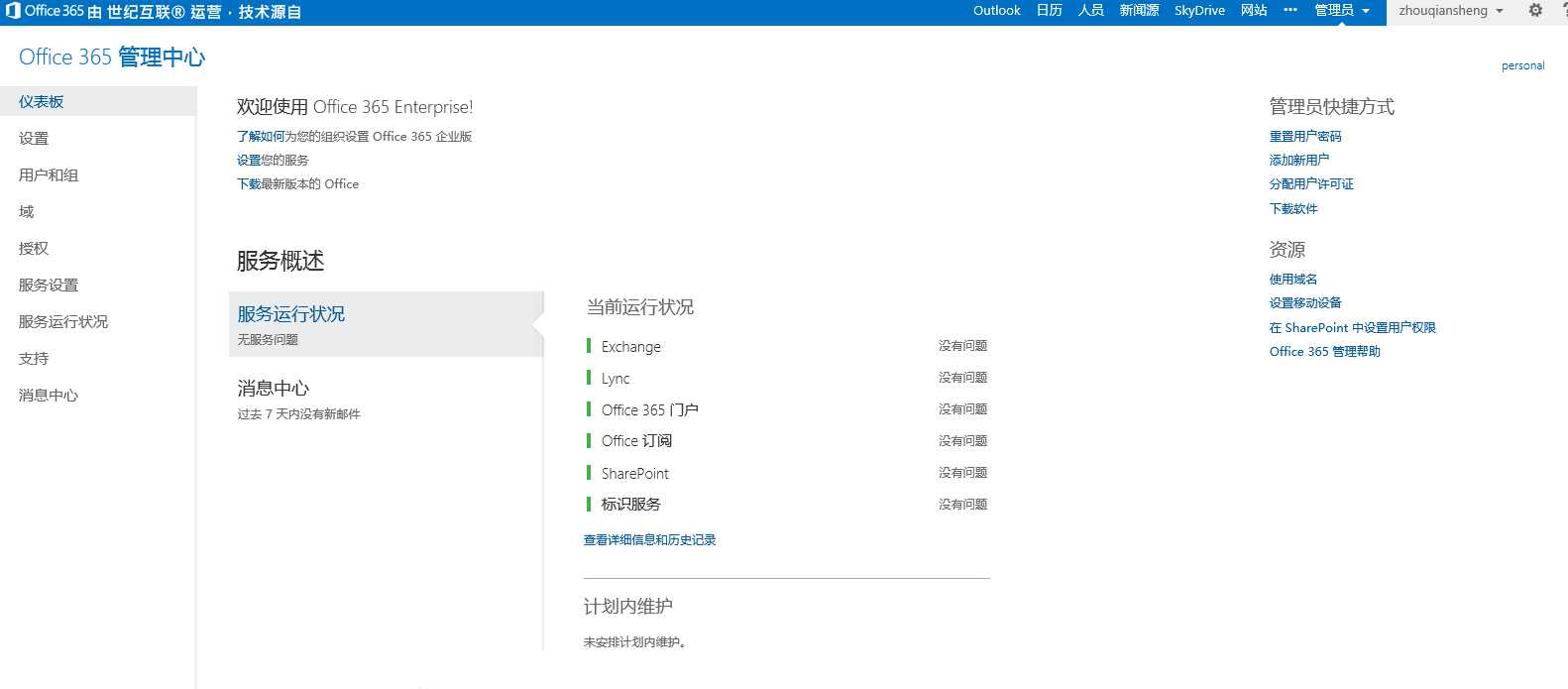Click the 使用域名 resource link

(1293, 280)
